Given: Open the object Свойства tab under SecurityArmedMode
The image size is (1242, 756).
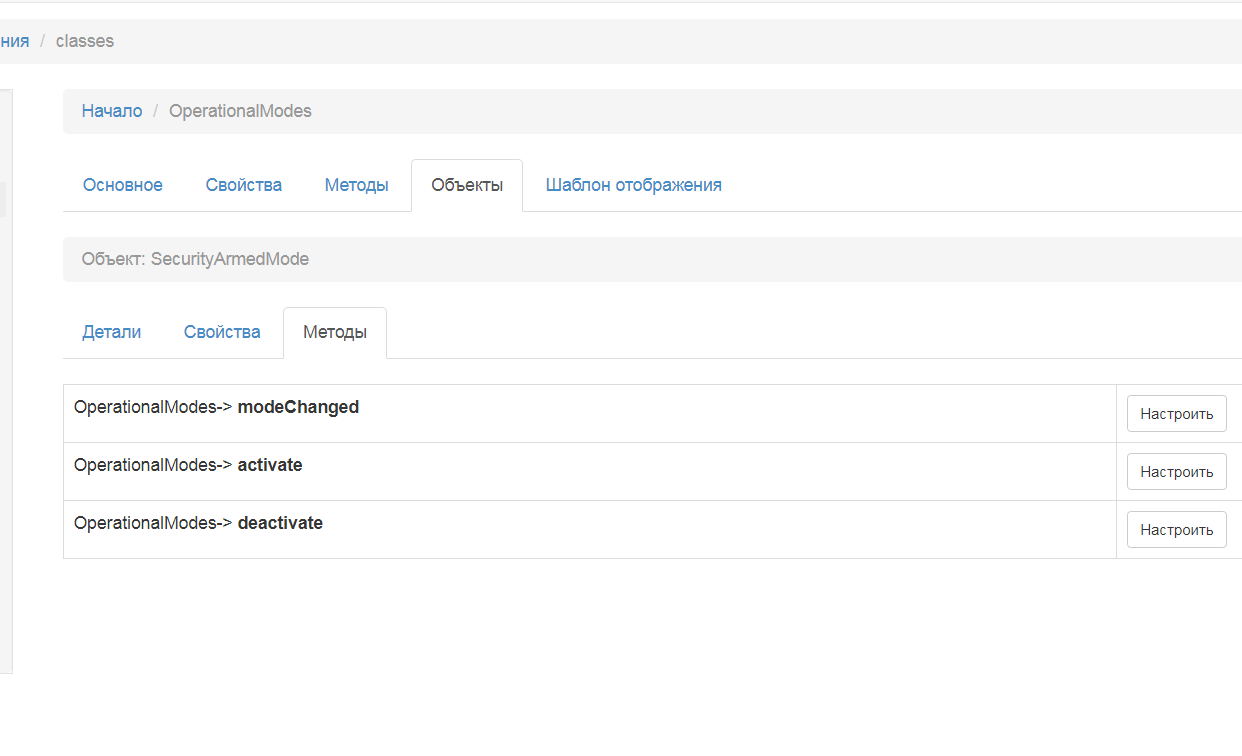Looking at the screenshot, I should [x=222, y=332].
